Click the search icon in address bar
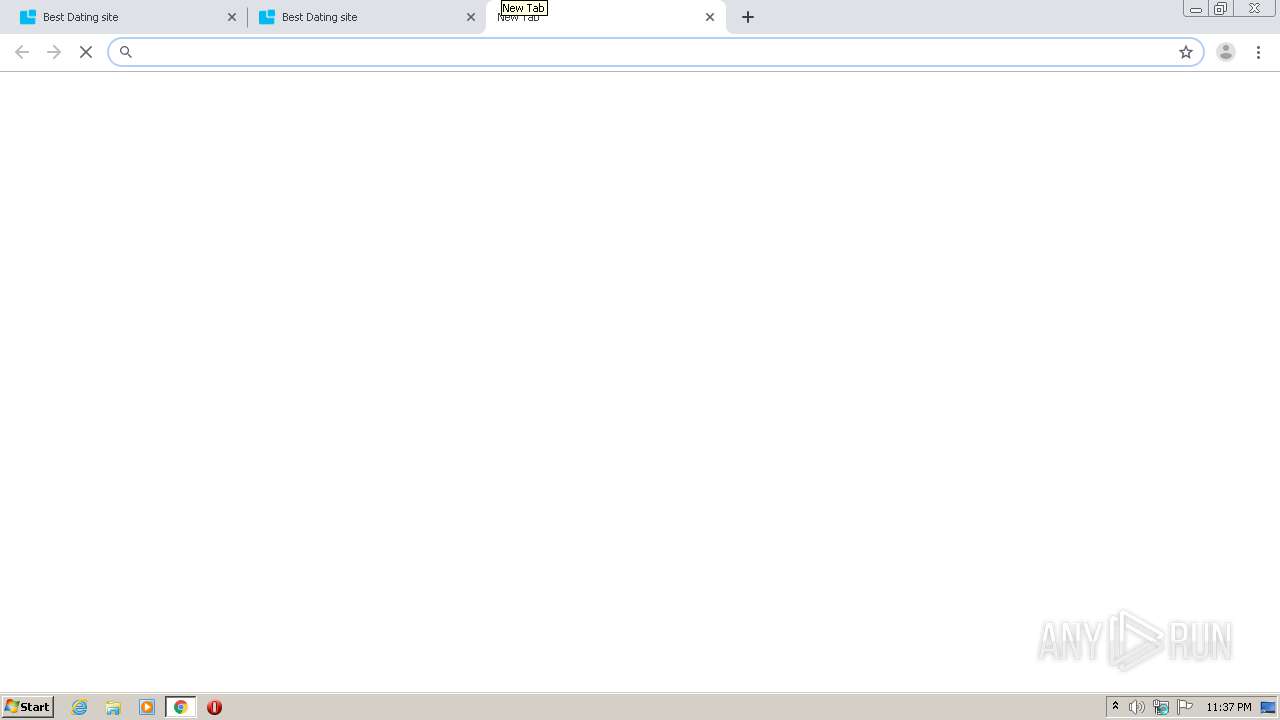The image size is (1280, 720). click(x=126, y=52)
